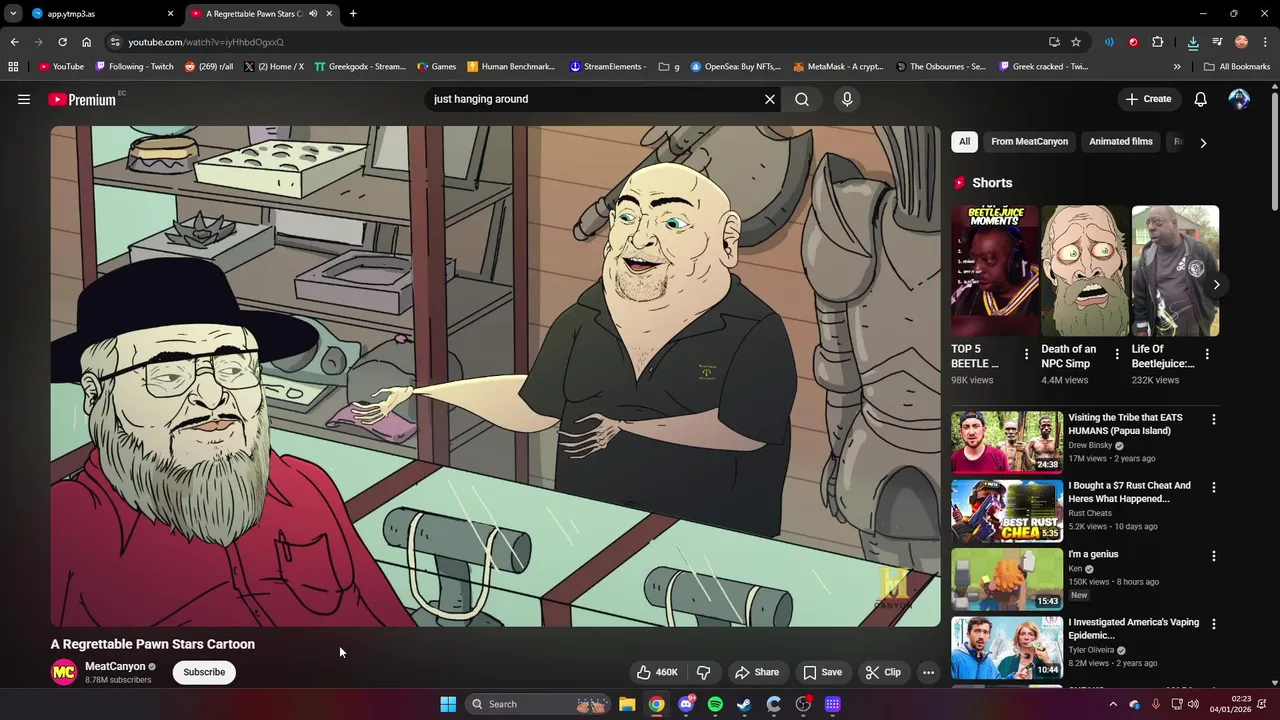Open the MeatCanyon channel name link
This screenshot has height=720, width=1280.
tap(115, 666)
